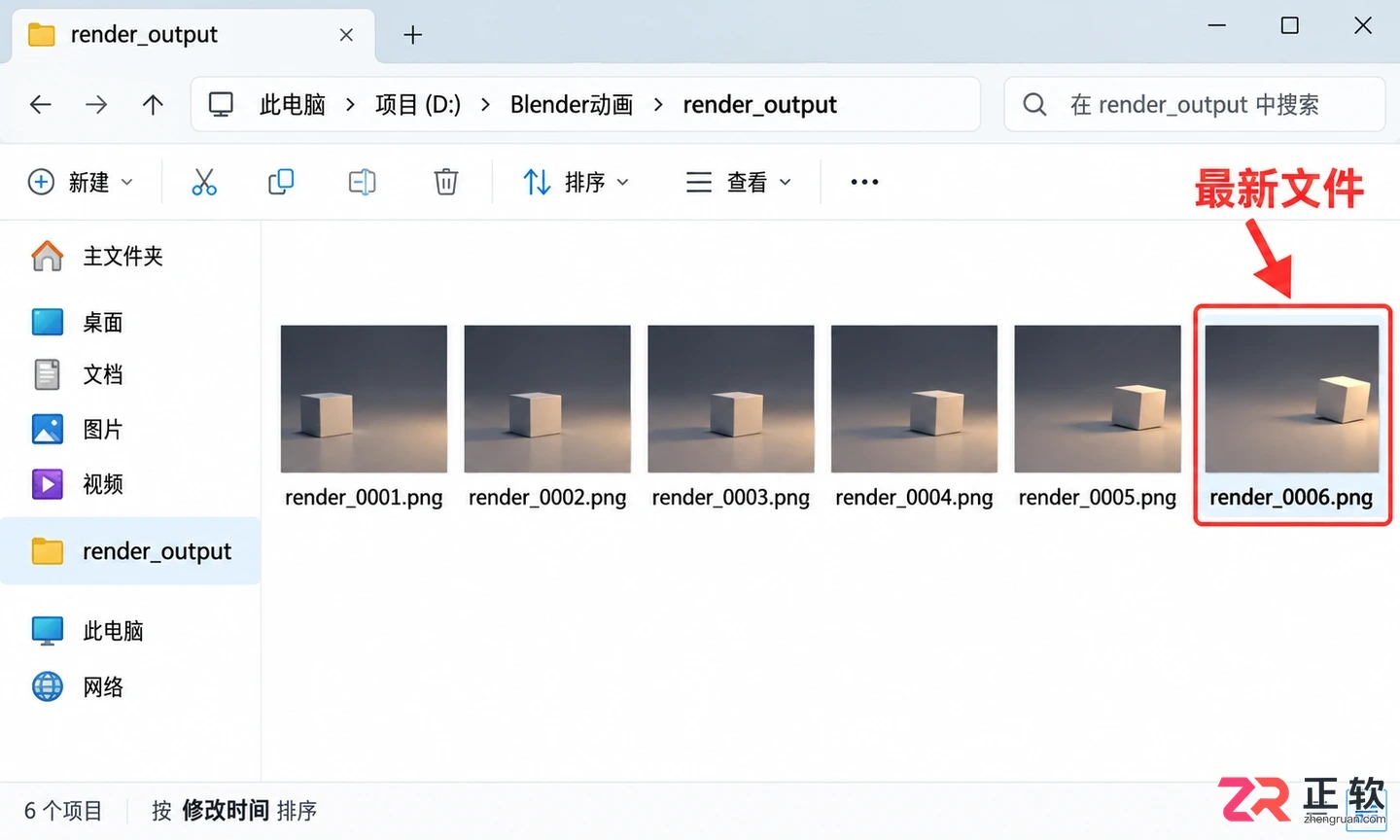Click the computer icon in address bar
The width and height of the screenshot is (1400, 840).
(x=222, y=104)
